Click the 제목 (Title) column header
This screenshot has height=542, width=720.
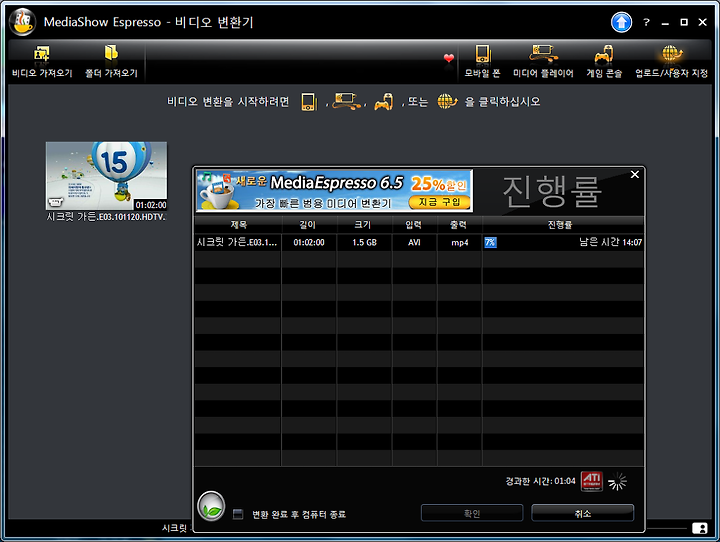tap(238, 225)
